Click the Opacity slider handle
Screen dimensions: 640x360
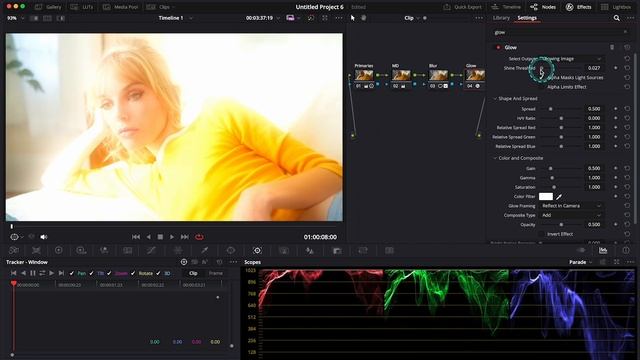coord(561,224)
